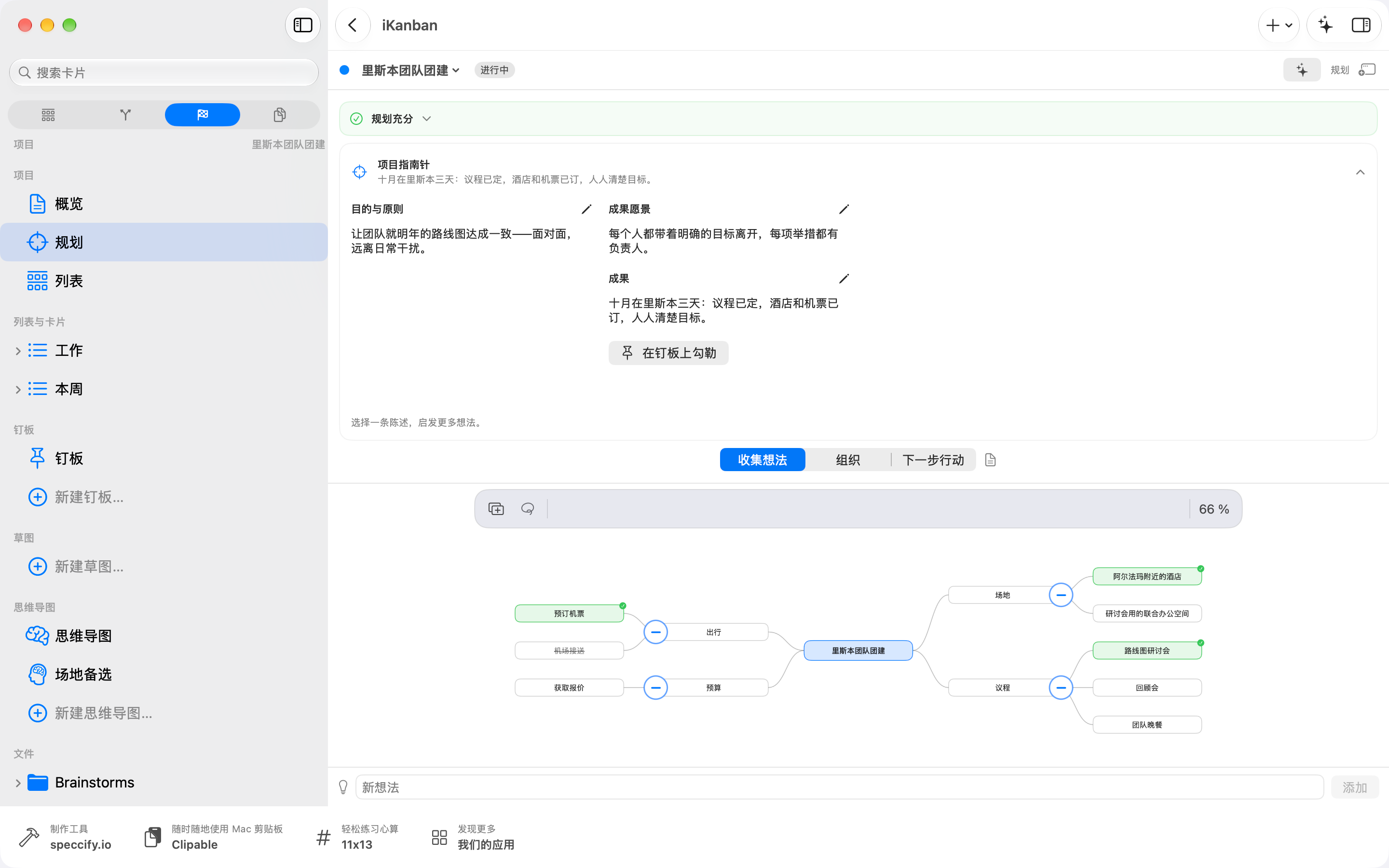This screenshot has width=1389, height=868.
Task: Open the AI sparkle tool in title bar
Action: click(1325, 25)
